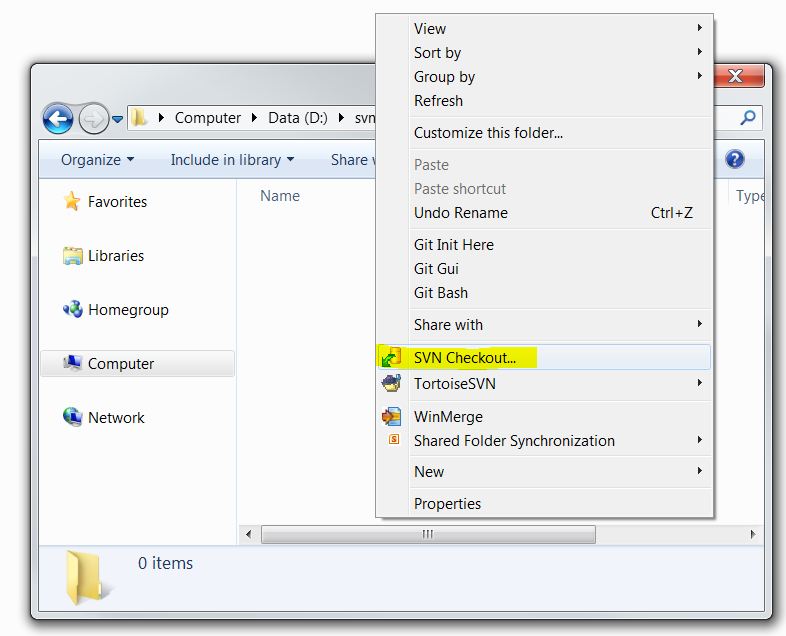Select Git Init Here
786x636 pixels.
543,245
